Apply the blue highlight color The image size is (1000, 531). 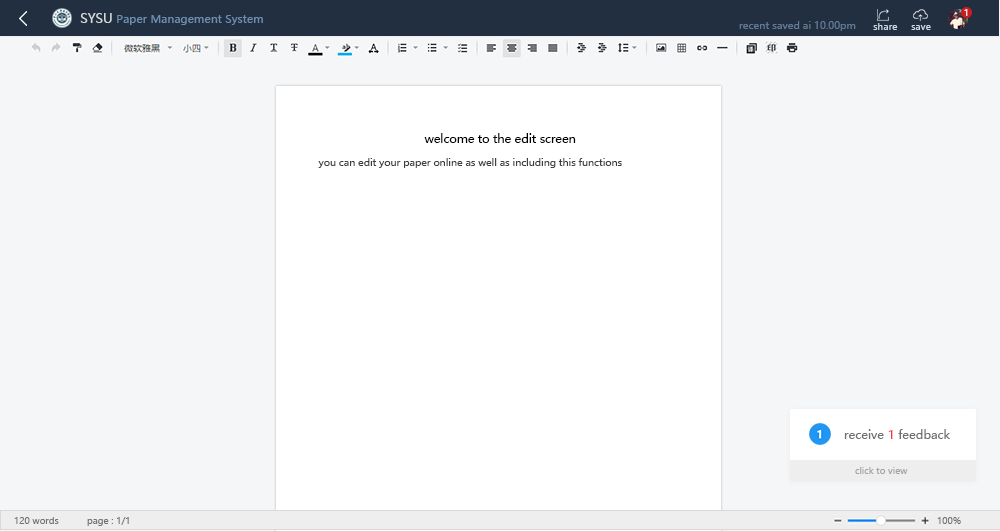(345, 48)
